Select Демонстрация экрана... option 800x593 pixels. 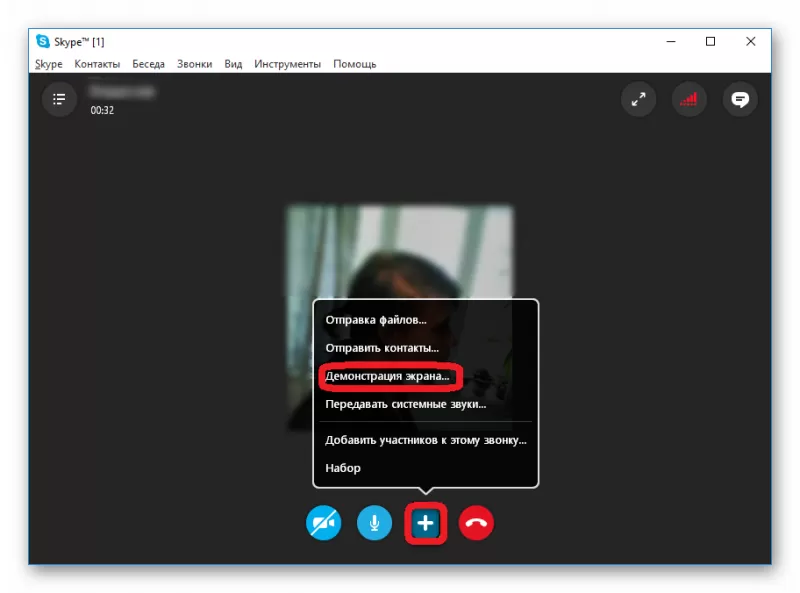pos(387,376)
